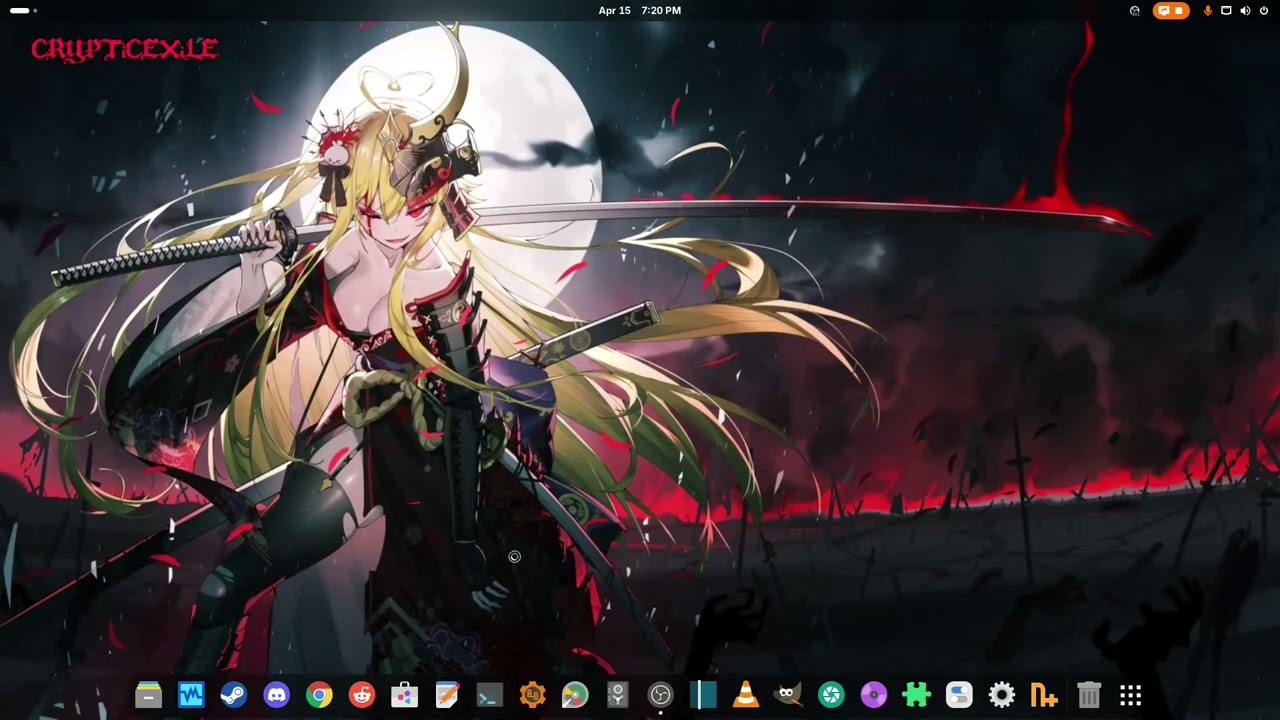
Task: Open Google Chrome from the dock
Action: pos(319,695)
